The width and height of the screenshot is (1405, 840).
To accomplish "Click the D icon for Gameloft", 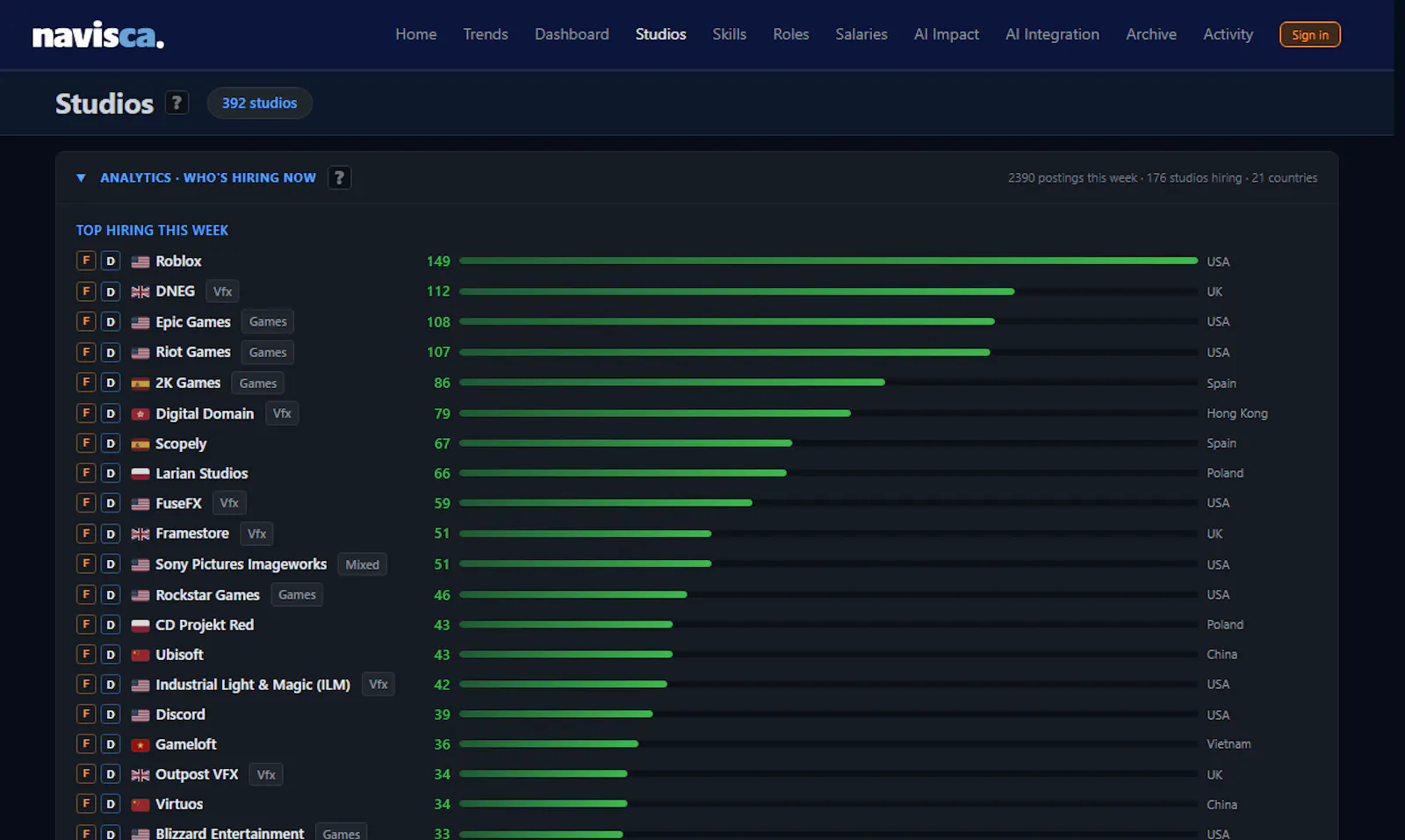I will click(x=111, y=744).
